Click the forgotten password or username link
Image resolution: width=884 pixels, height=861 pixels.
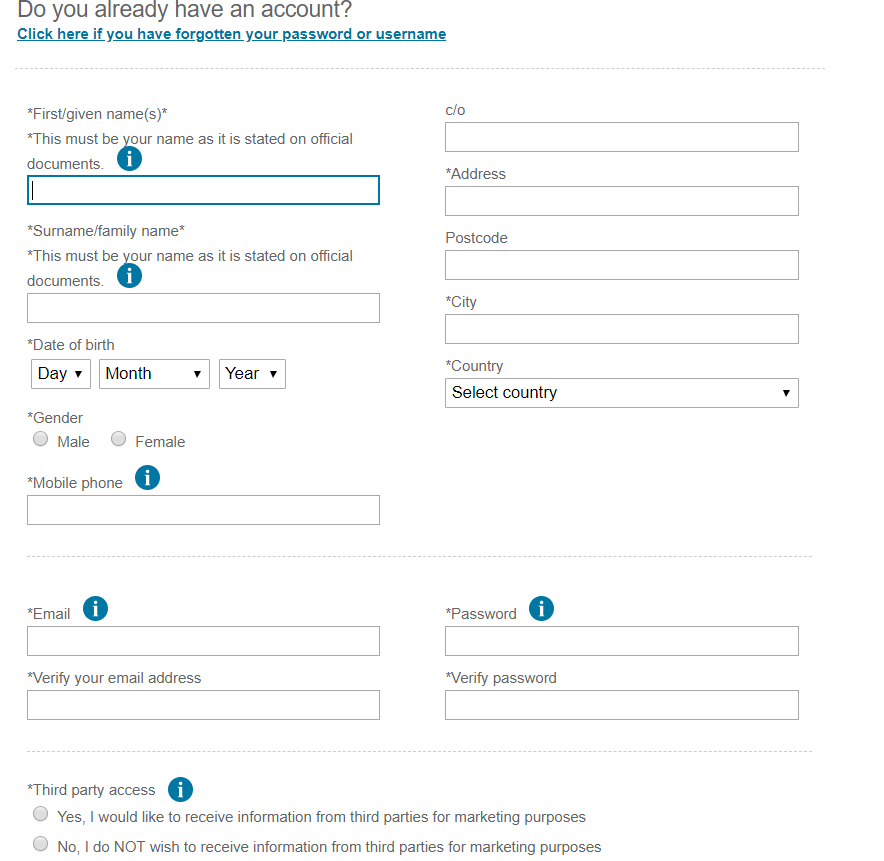[232, 34]
